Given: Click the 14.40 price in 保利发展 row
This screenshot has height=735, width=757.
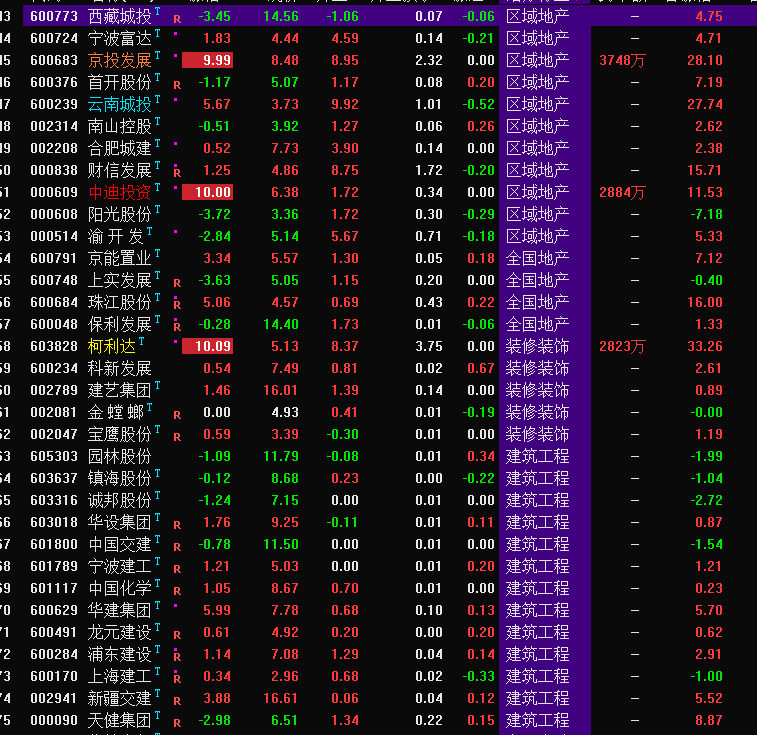Looking at the screenshot, I should [281, 324].
